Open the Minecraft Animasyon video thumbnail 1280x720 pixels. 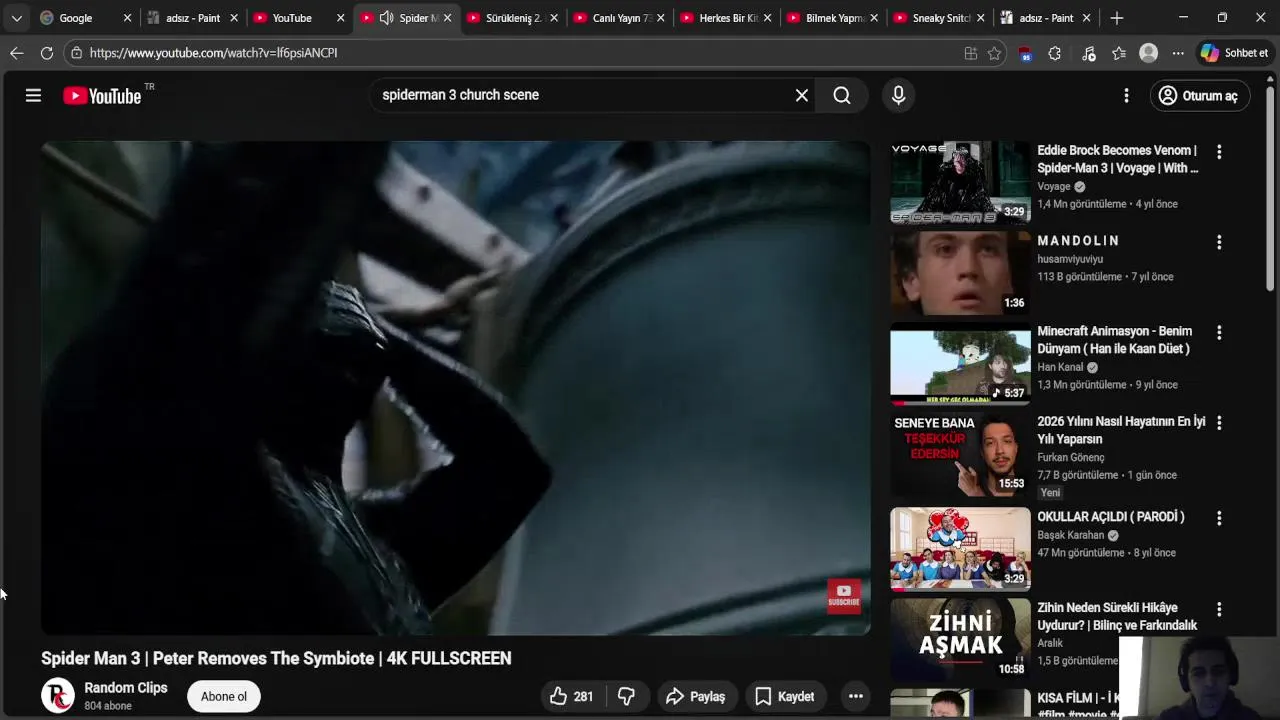coord(960,365)
